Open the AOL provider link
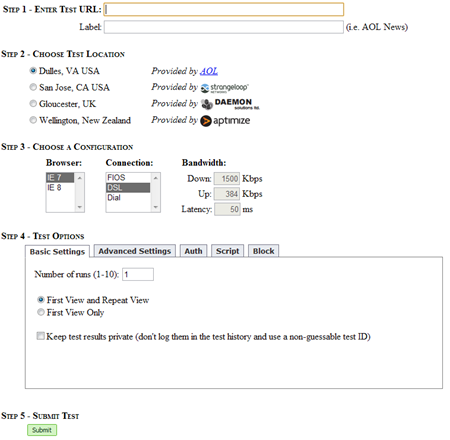The image size is (450, 440). (209, 71)
